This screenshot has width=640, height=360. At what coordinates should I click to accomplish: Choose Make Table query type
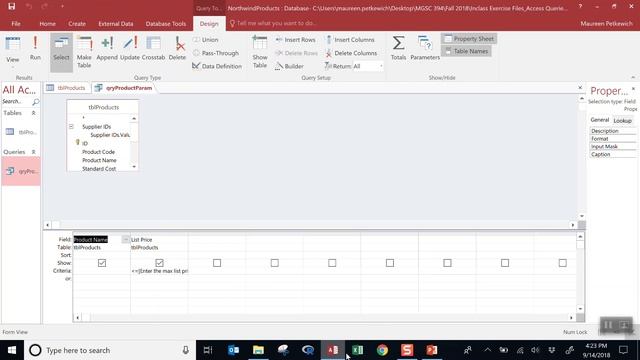[x=84, y=52]
